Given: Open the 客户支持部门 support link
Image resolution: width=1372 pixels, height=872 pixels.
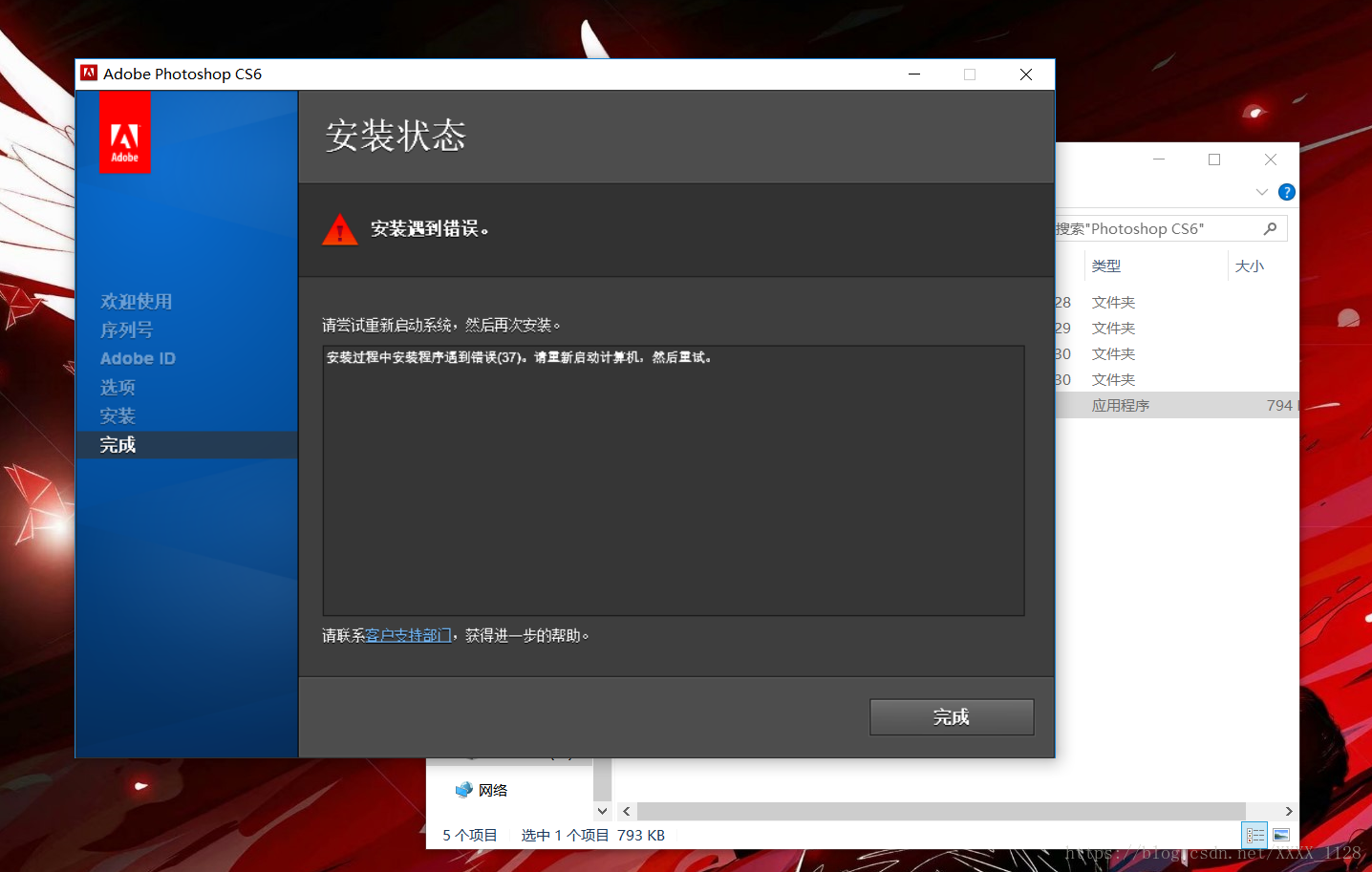Looking at the screenshot, I should (x=409, y=636).
